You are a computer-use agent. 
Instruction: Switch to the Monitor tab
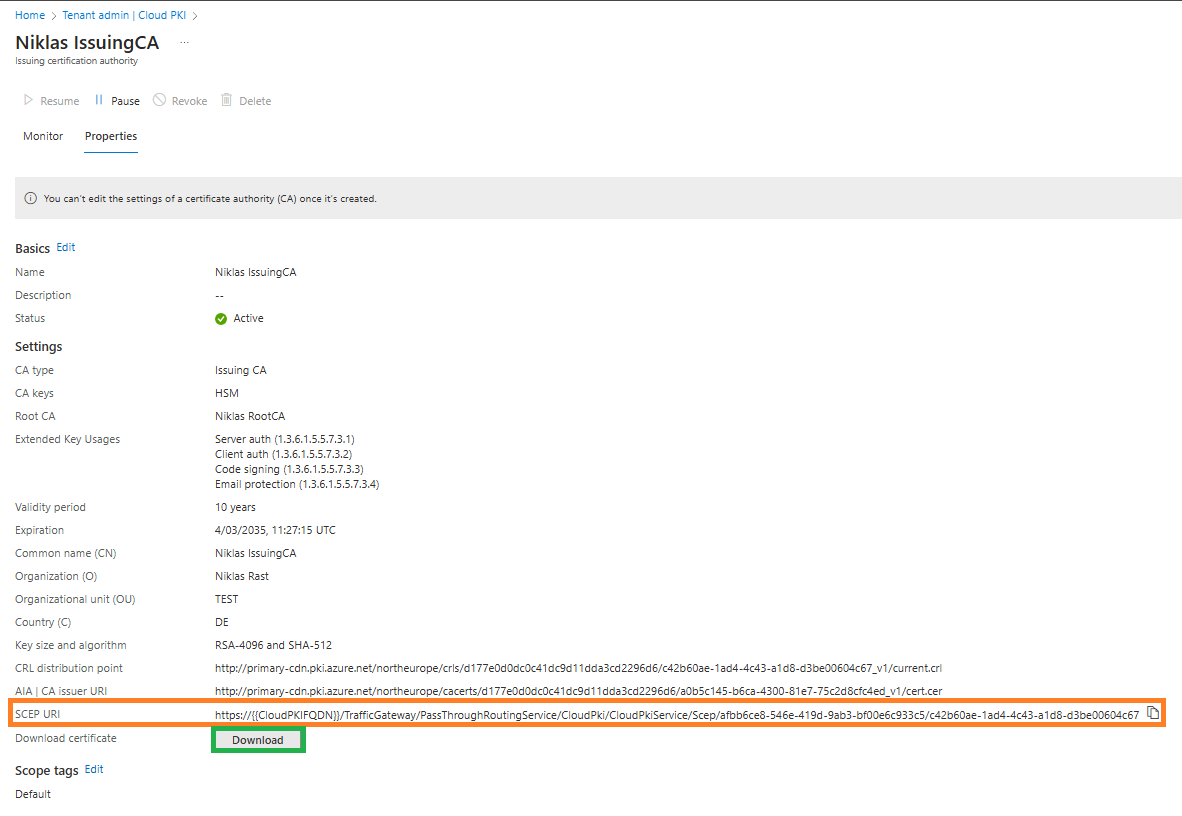tap(43, 136)
